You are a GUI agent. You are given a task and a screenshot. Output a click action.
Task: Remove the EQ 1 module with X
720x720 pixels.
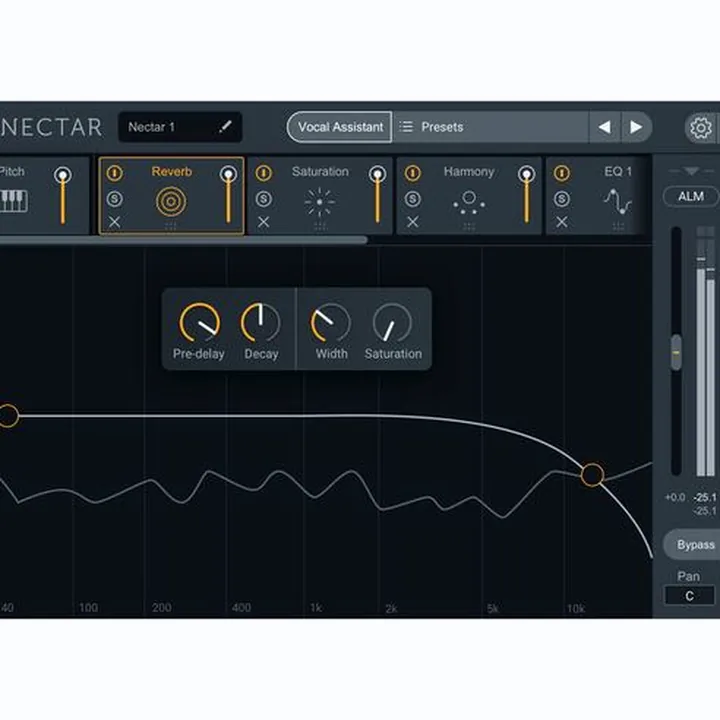tap(562, 222)
